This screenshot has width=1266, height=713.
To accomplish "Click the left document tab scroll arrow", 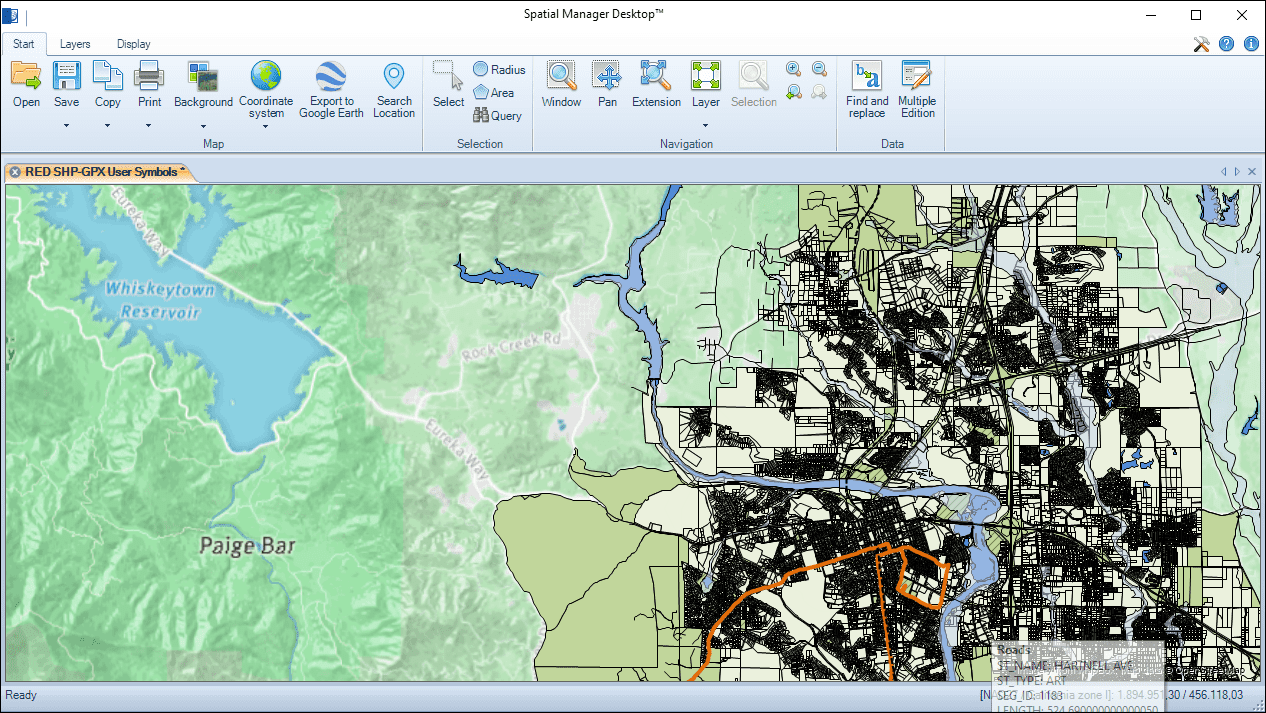I will pos(1223,172).
